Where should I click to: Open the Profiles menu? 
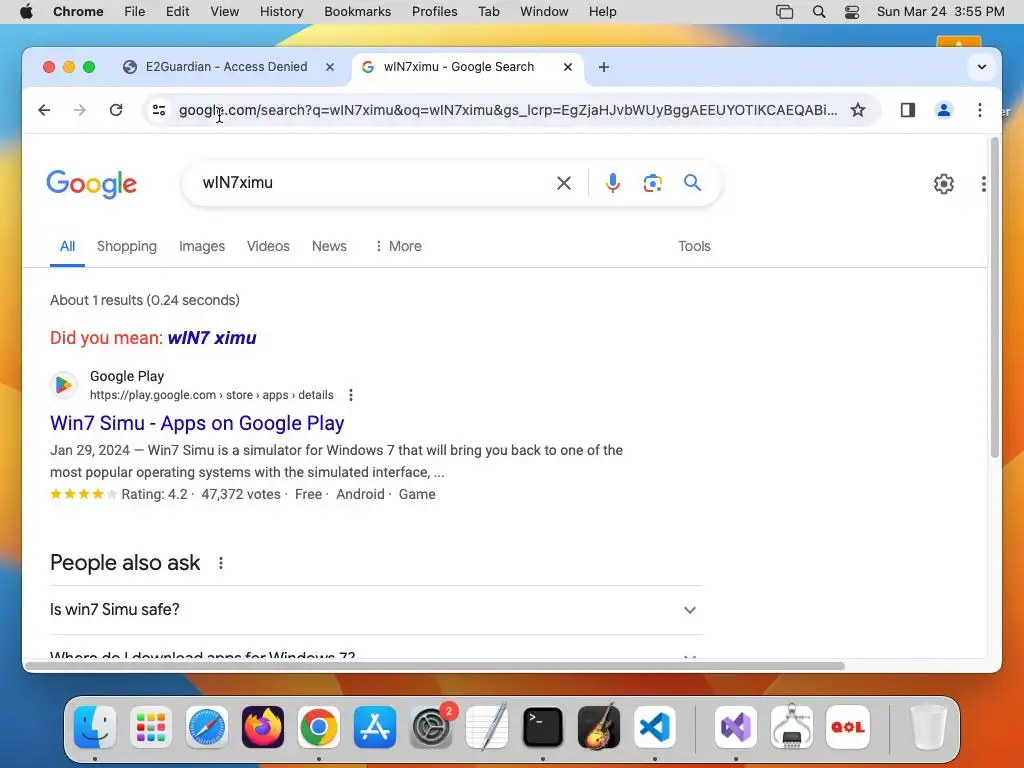[x=434, y=12]
